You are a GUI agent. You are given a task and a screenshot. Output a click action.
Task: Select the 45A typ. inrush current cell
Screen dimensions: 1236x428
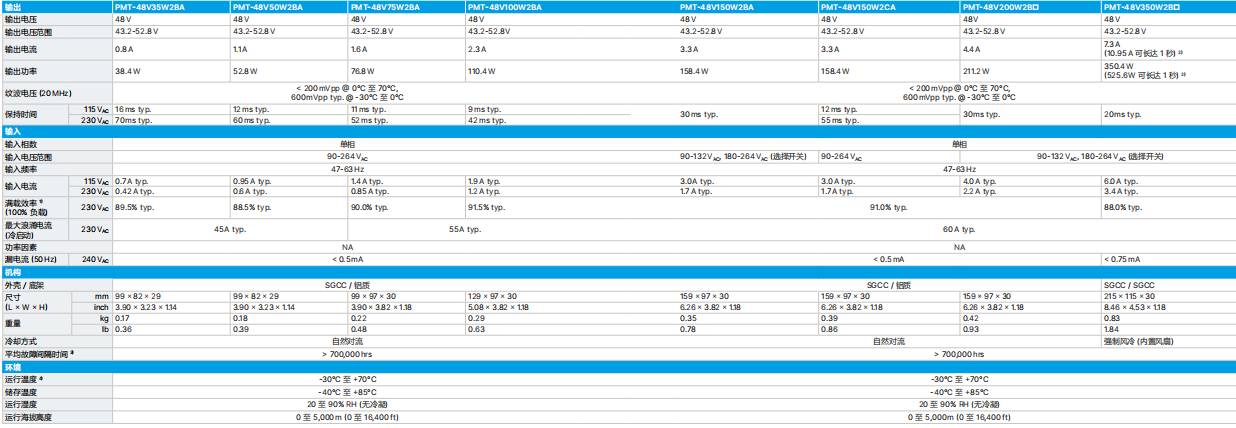pyautogui.click(x=229, y=229)
